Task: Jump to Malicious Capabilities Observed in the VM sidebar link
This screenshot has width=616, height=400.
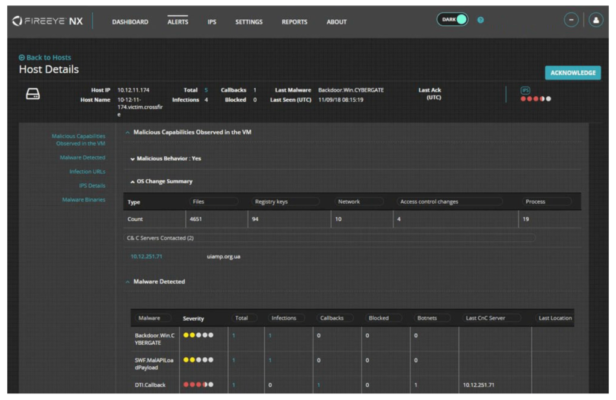Action: click(79, 140)
